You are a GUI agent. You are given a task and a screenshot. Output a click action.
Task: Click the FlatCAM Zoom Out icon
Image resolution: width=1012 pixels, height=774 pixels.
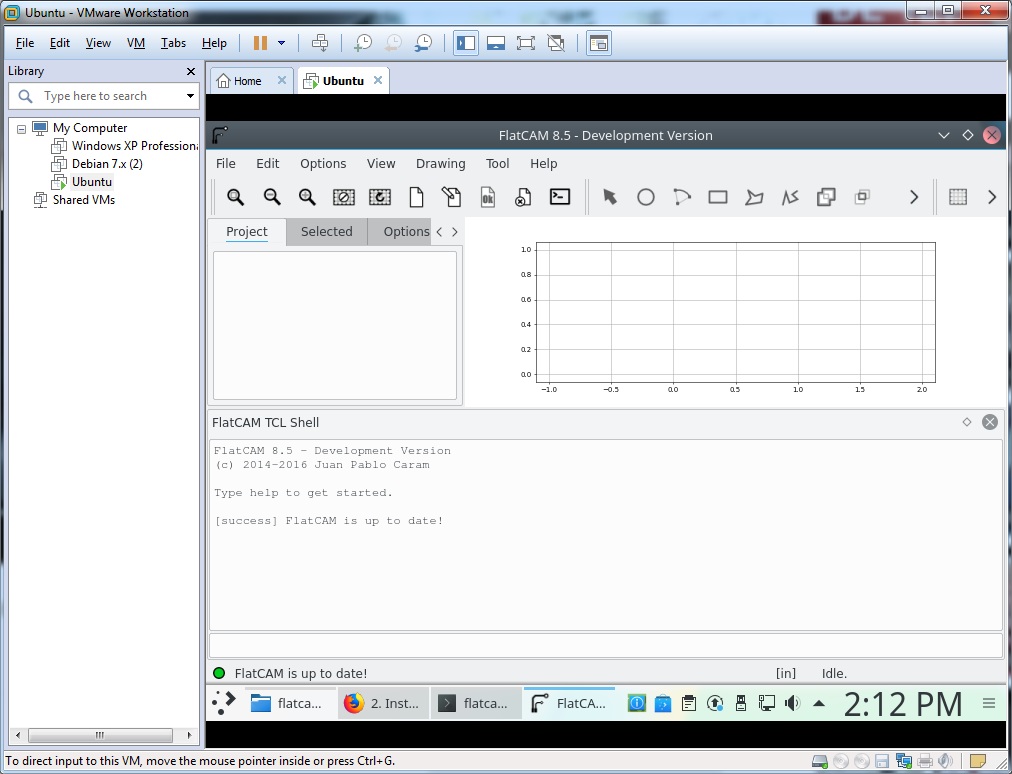(272, 197)
